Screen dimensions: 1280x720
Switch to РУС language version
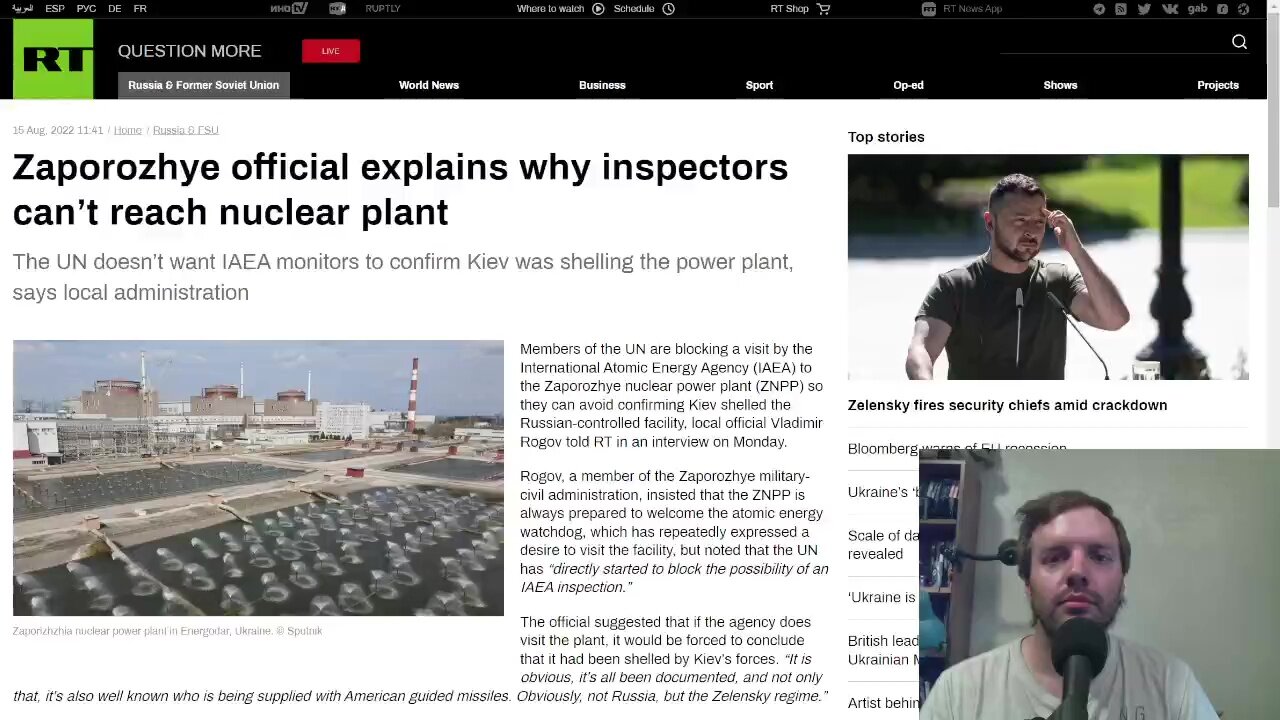click(x=87, y=9)
